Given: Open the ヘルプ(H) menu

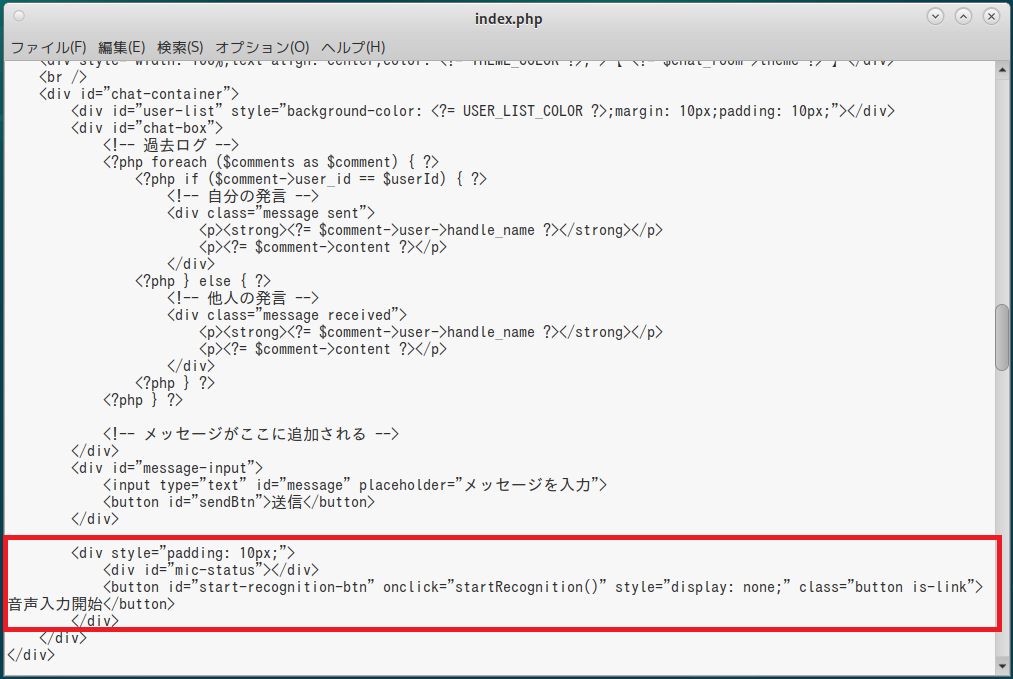Looking at the screenshot, I should pos(353,47).
